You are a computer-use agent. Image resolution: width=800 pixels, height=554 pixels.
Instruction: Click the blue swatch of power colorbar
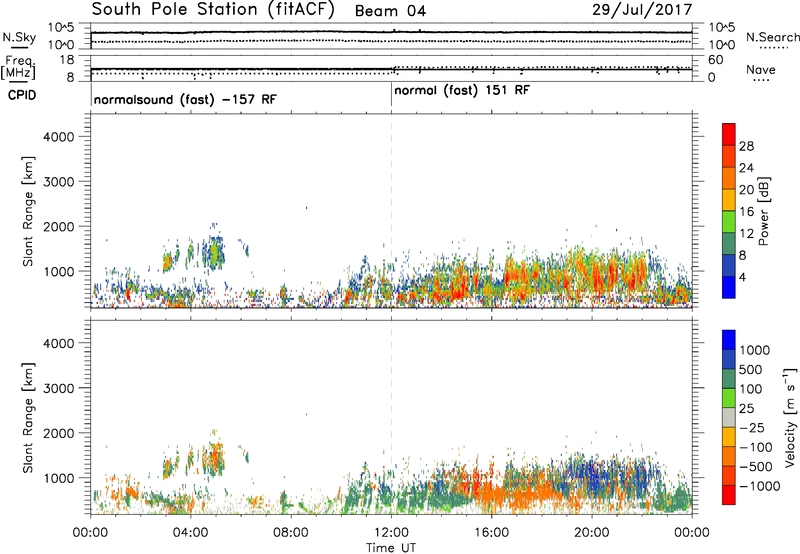729,287
